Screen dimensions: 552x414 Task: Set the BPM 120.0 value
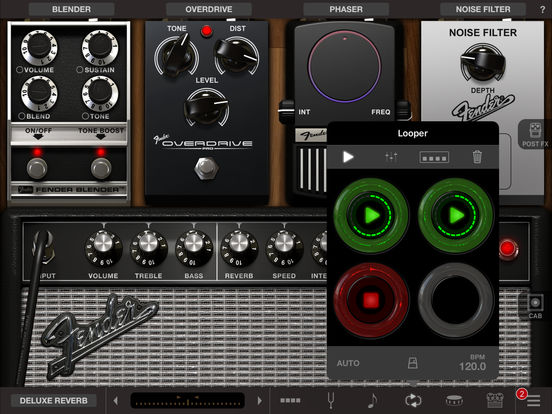(472, 366)
